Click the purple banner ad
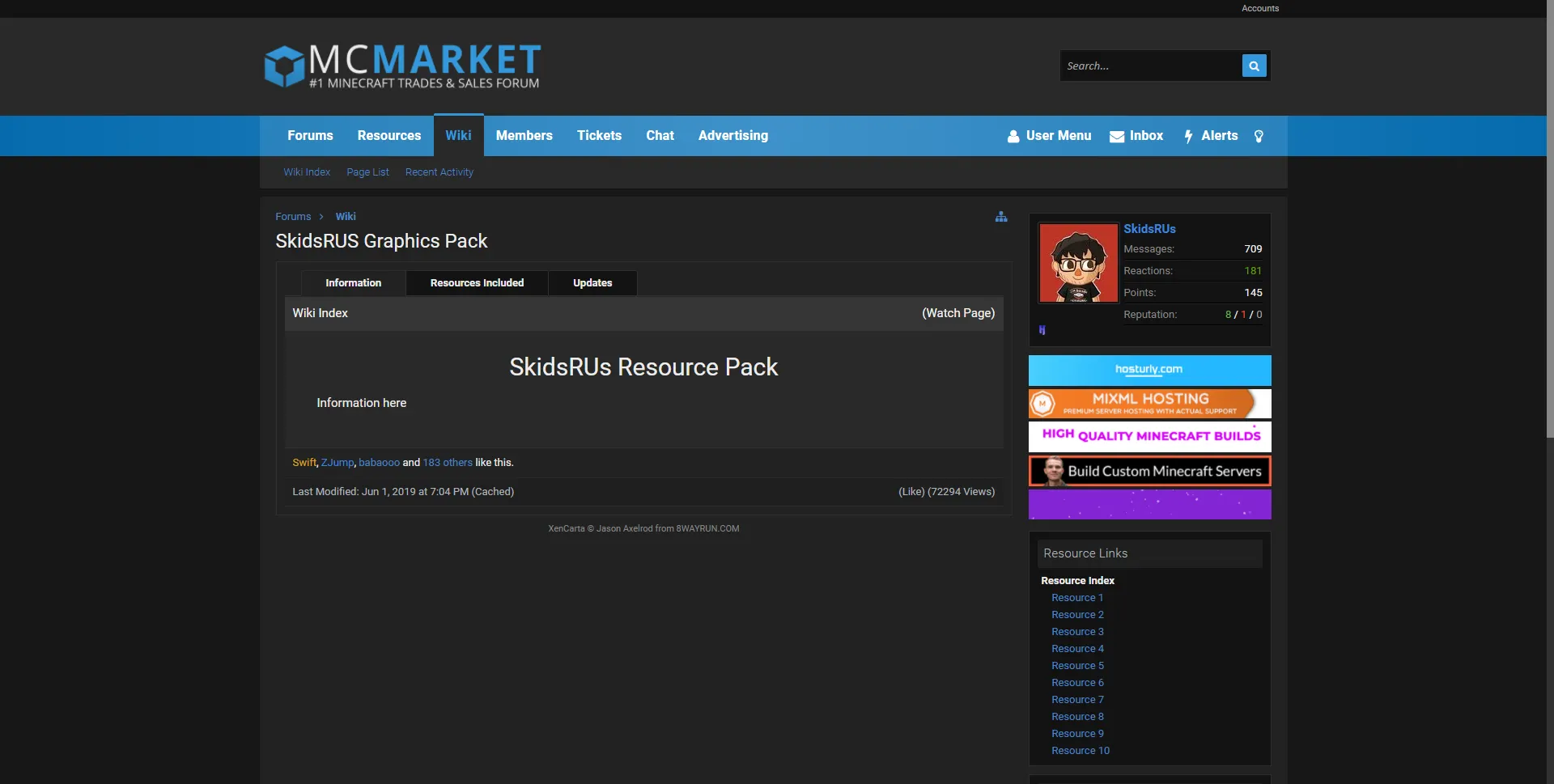The image size is (1554, 784). point(1149,504)
